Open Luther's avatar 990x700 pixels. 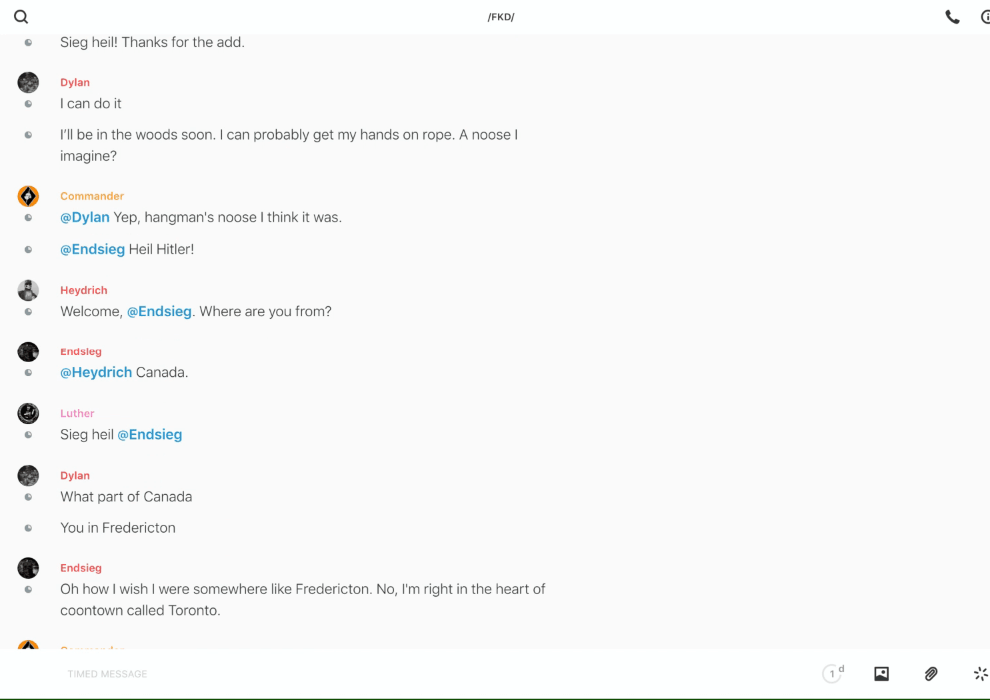[x=28, y=413]
